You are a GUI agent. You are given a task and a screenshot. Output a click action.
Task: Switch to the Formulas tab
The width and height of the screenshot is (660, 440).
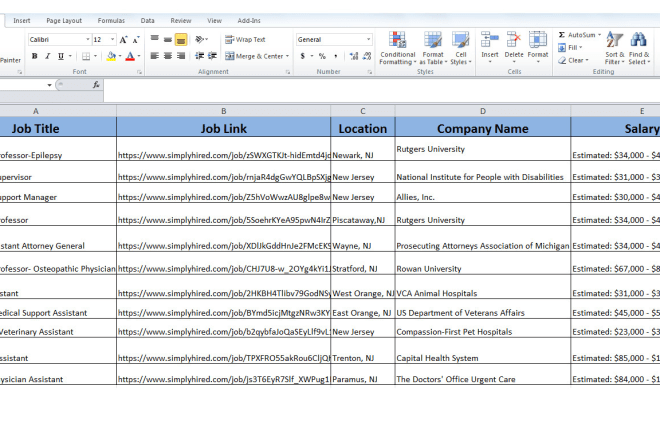(x=111, y=21)
